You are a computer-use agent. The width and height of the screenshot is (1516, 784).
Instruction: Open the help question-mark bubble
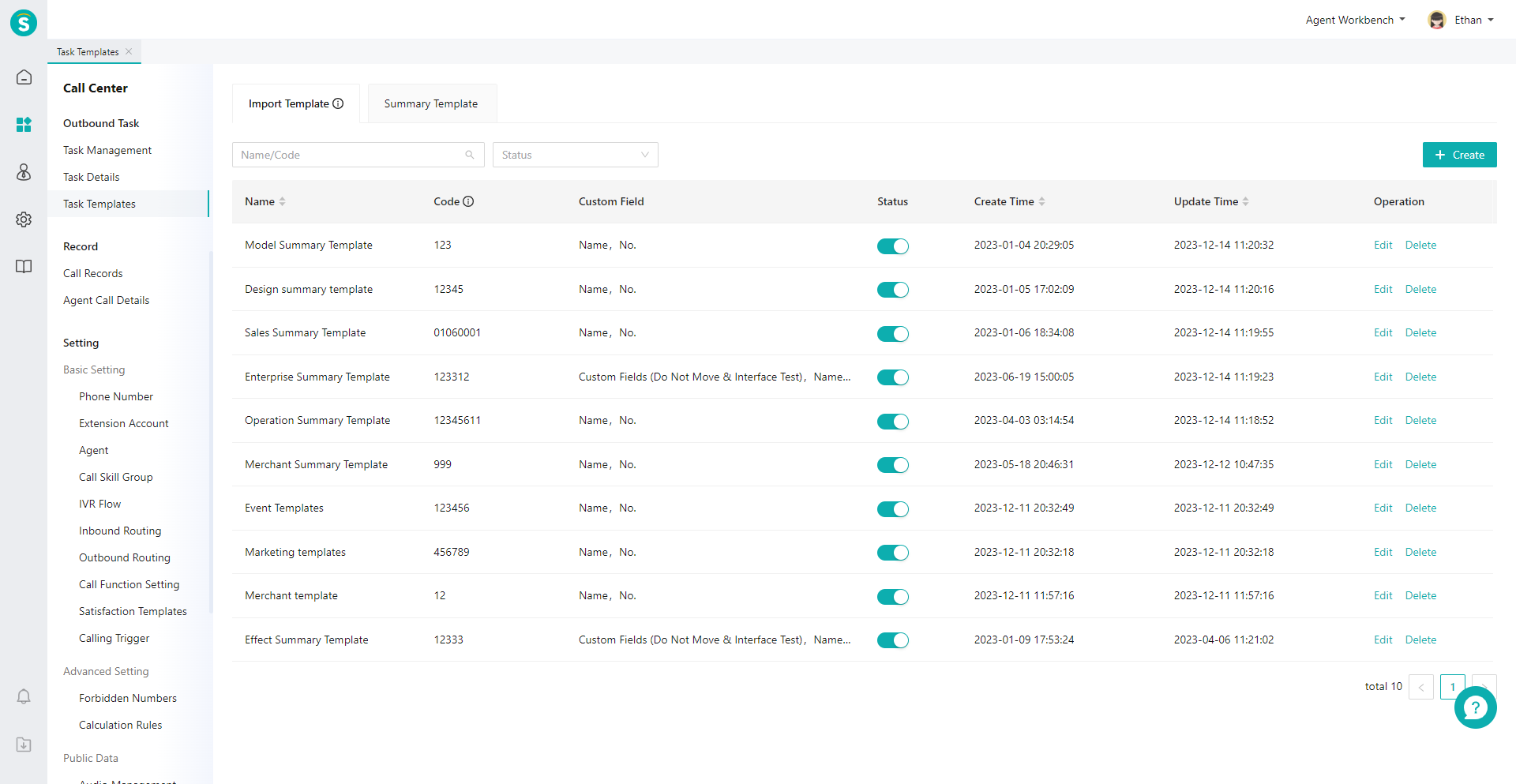click(1475, 707)
